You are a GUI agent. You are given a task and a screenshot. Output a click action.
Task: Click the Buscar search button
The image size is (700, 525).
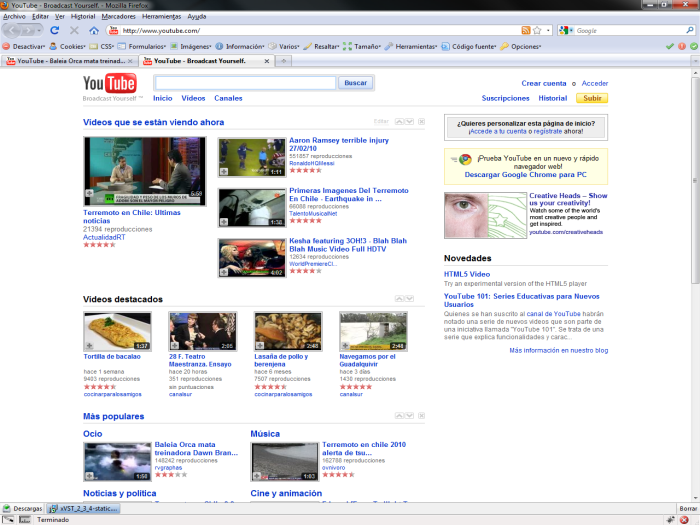(x=355, y=83)
